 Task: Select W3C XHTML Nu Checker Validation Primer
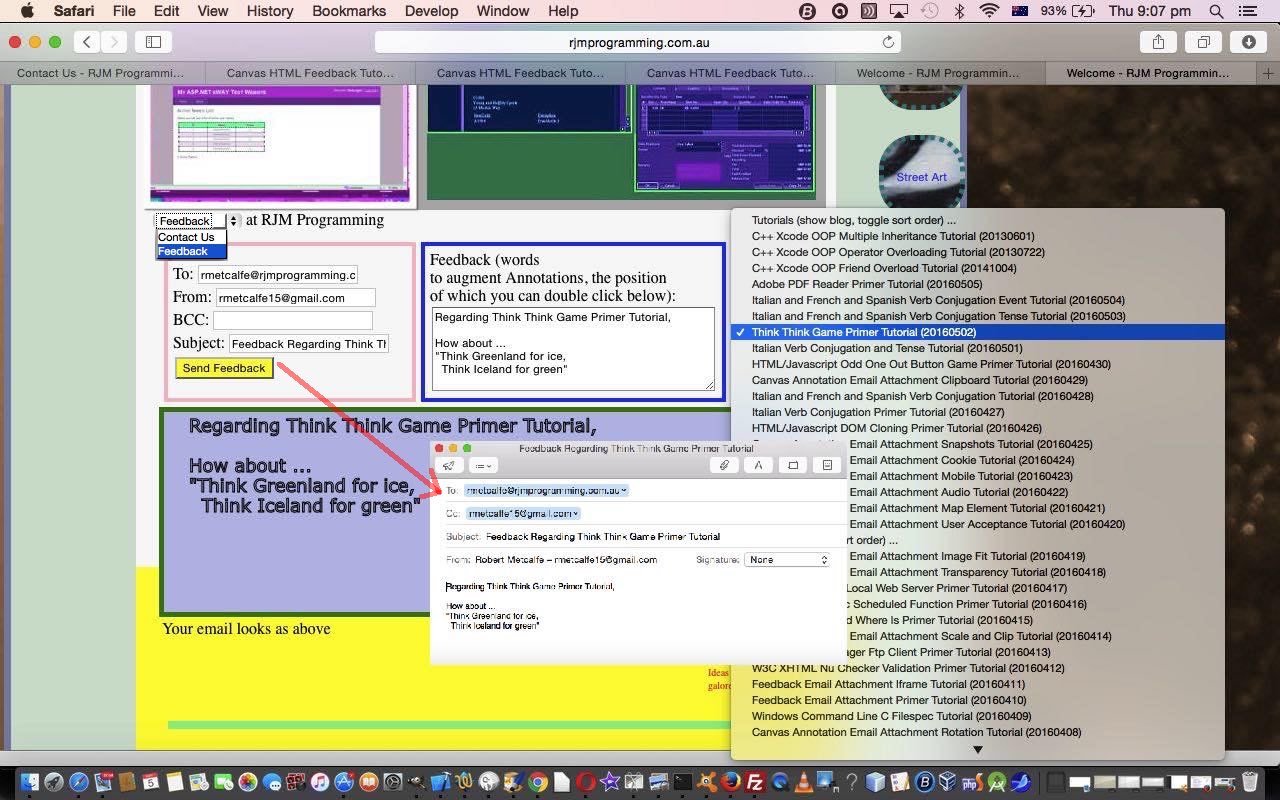(x=978, y=668)
